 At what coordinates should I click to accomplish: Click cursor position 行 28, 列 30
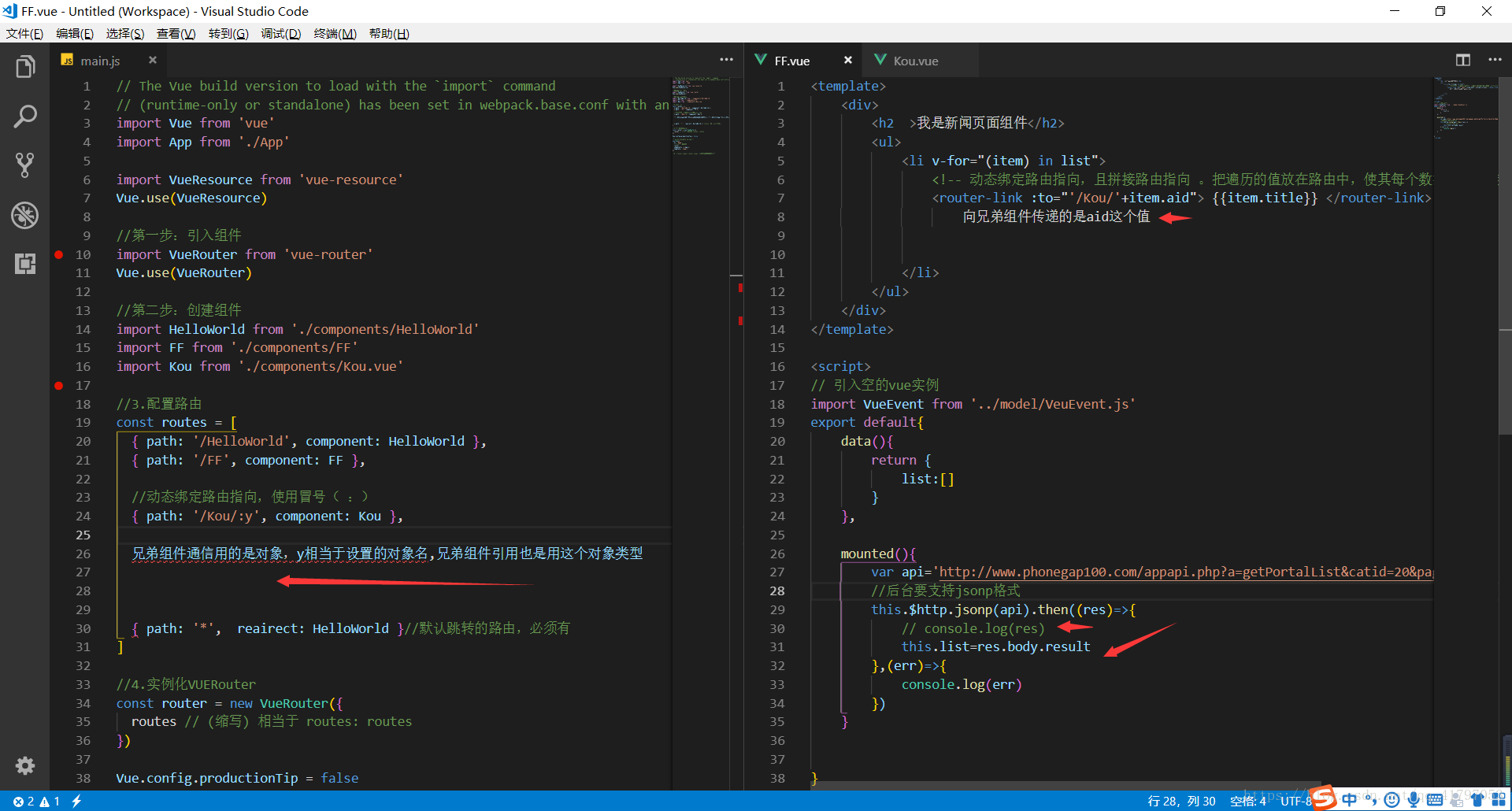point(1181,801)
